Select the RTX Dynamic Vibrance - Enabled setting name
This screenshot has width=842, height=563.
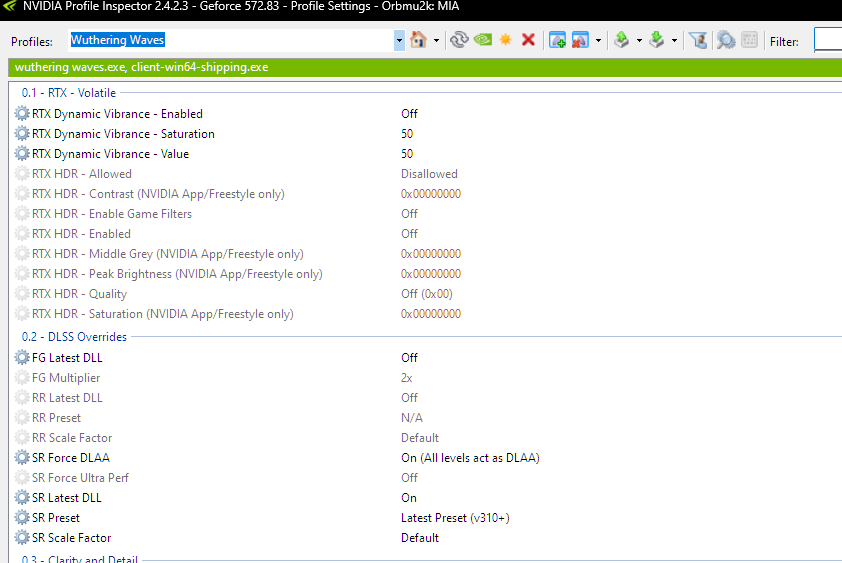[117, 114]
